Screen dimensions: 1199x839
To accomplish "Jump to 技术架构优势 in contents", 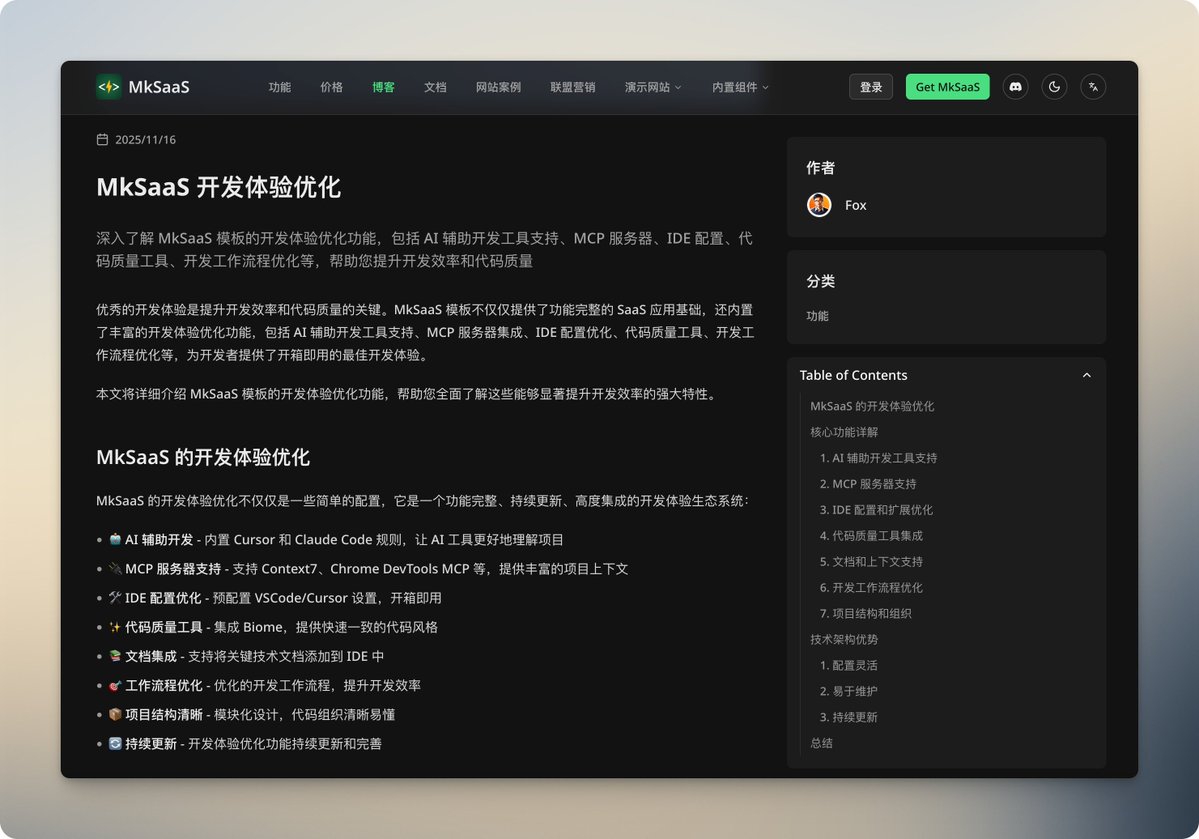I will point(844,639).
